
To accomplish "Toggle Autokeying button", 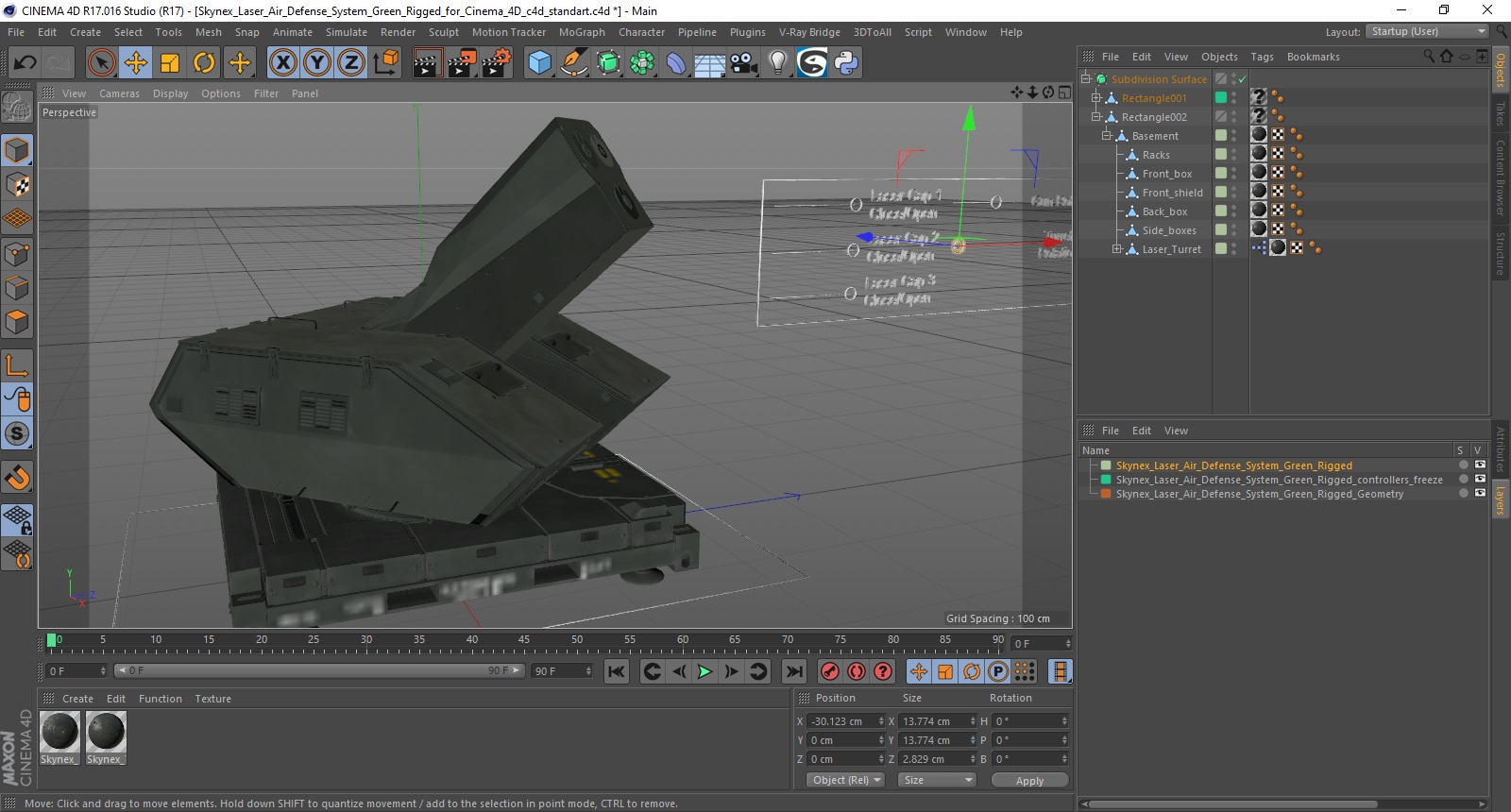I will tap(857, 671).
